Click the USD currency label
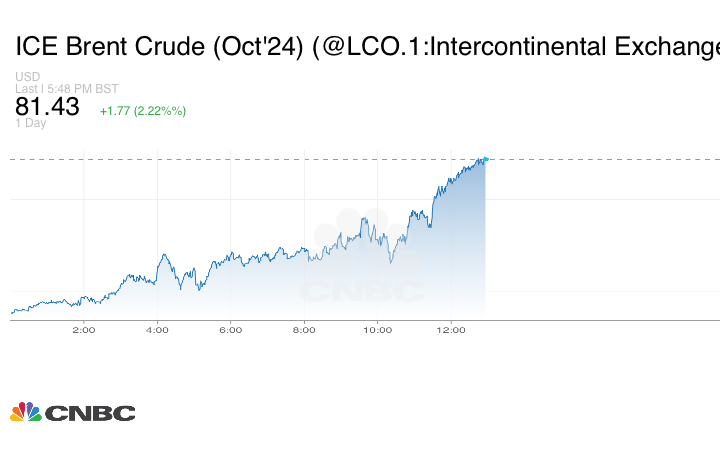720x450 pixels. pos(27,77)
